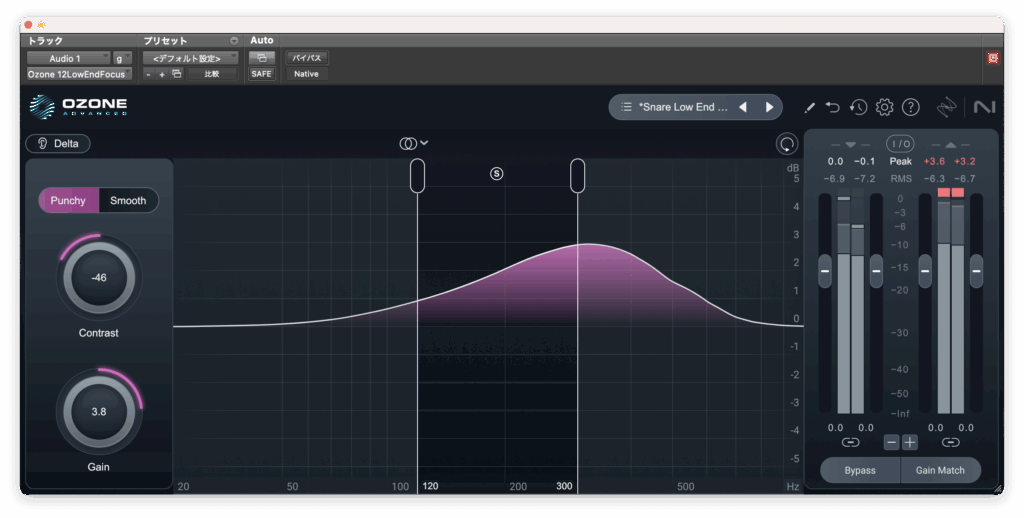Open the Snare Low End preset list
The height and width of the screenshot is (518, 1024).
pyautogui.click(x=675, y=107)
